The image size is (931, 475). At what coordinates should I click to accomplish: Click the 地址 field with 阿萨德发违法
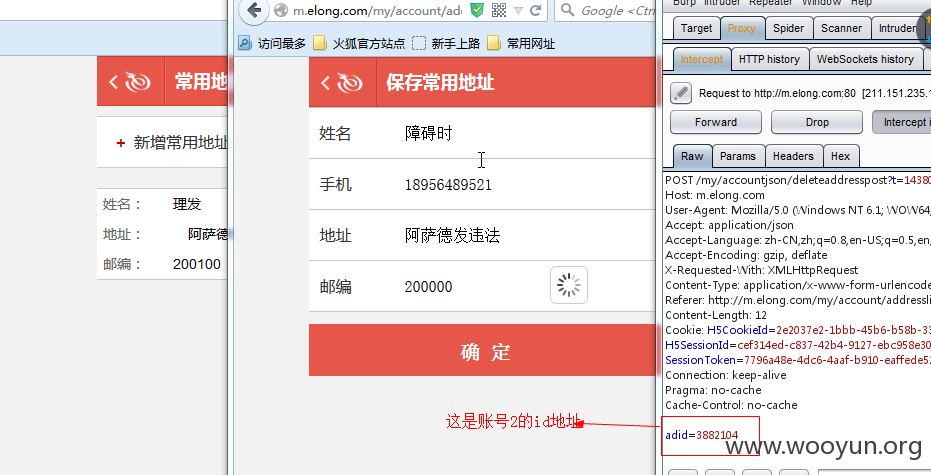[482, 236]
